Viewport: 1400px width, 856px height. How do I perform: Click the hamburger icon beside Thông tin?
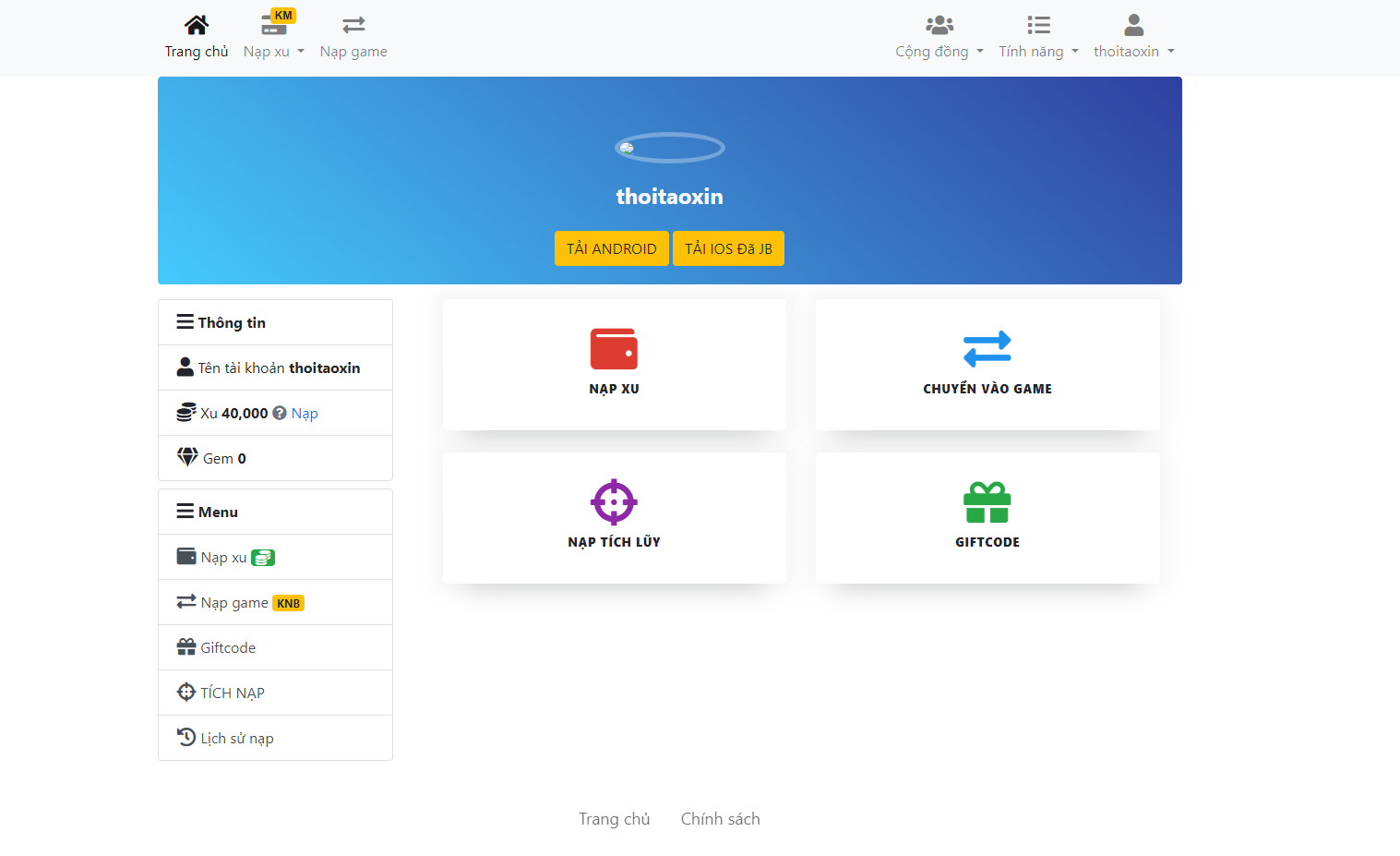pyautogui.click(x=185, y=322)
